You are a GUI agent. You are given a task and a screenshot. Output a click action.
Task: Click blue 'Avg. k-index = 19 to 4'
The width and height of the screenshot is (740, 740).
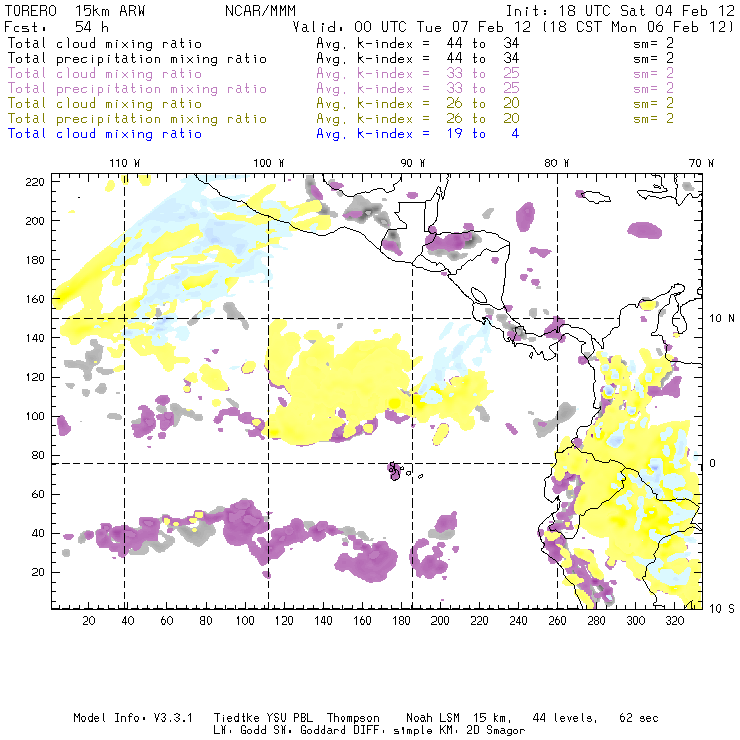(418, 134)
